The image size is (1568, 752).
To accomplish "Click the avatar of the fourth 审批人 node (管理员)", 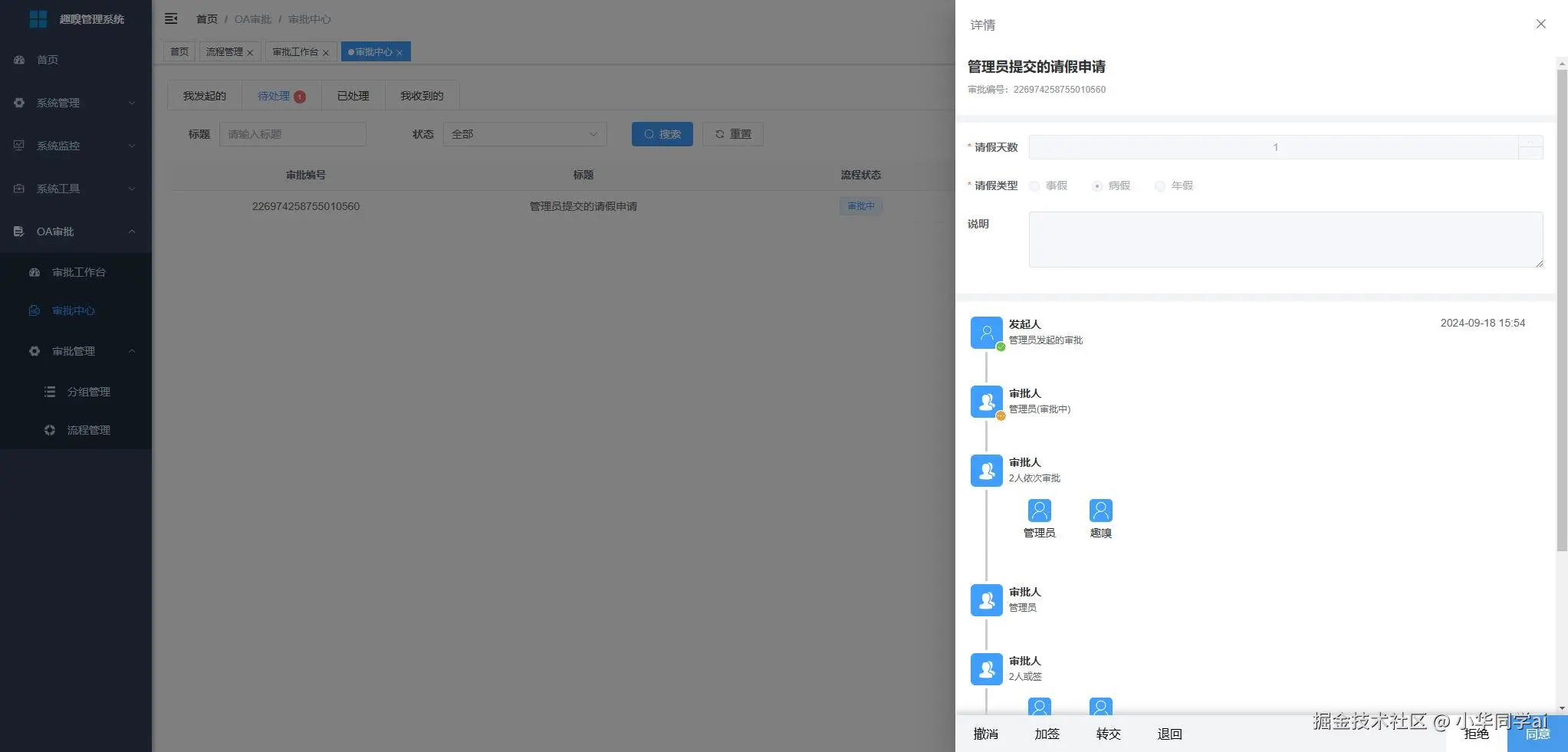I will point(987,600).
